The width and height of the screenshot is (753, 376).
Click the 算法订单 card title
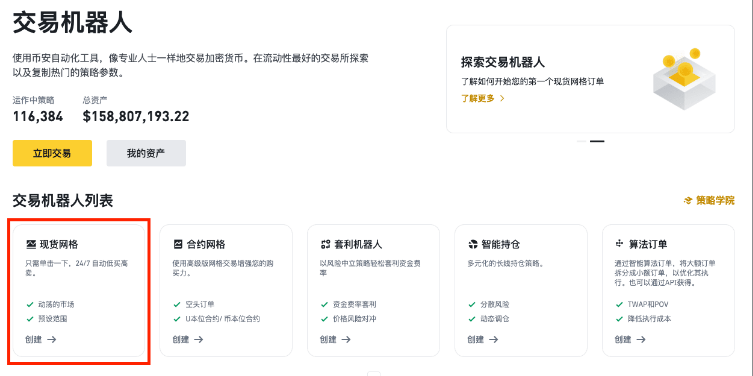tap(648, 244)
